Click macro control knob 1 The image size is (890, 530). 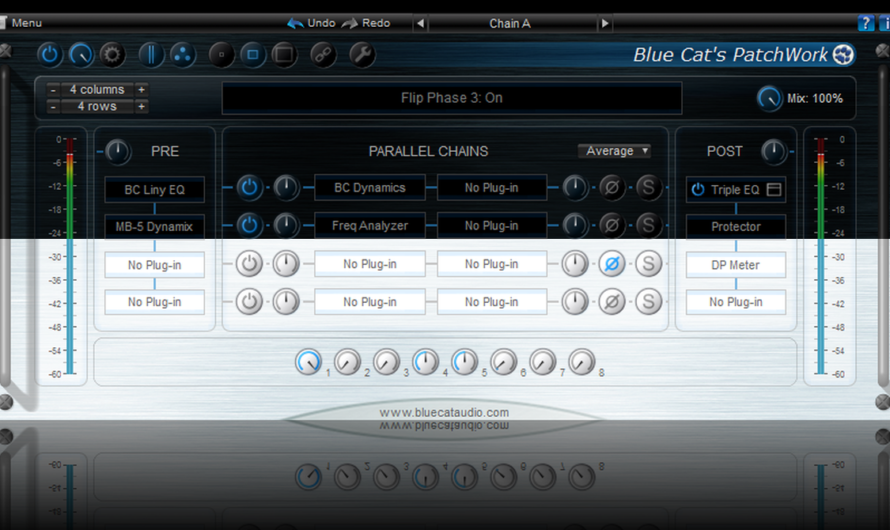coord(309,362)
